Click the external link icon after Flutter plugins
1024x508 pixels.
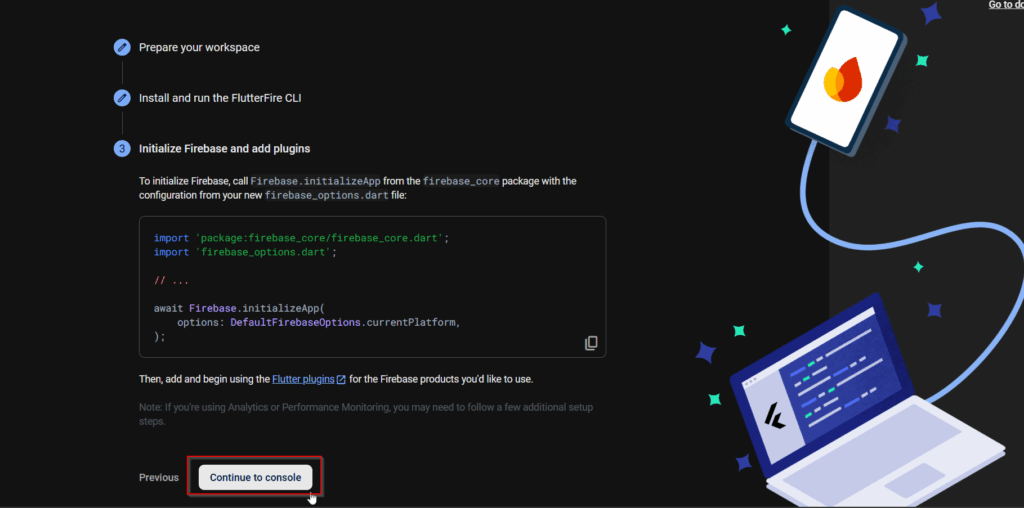tap(341, 380)
